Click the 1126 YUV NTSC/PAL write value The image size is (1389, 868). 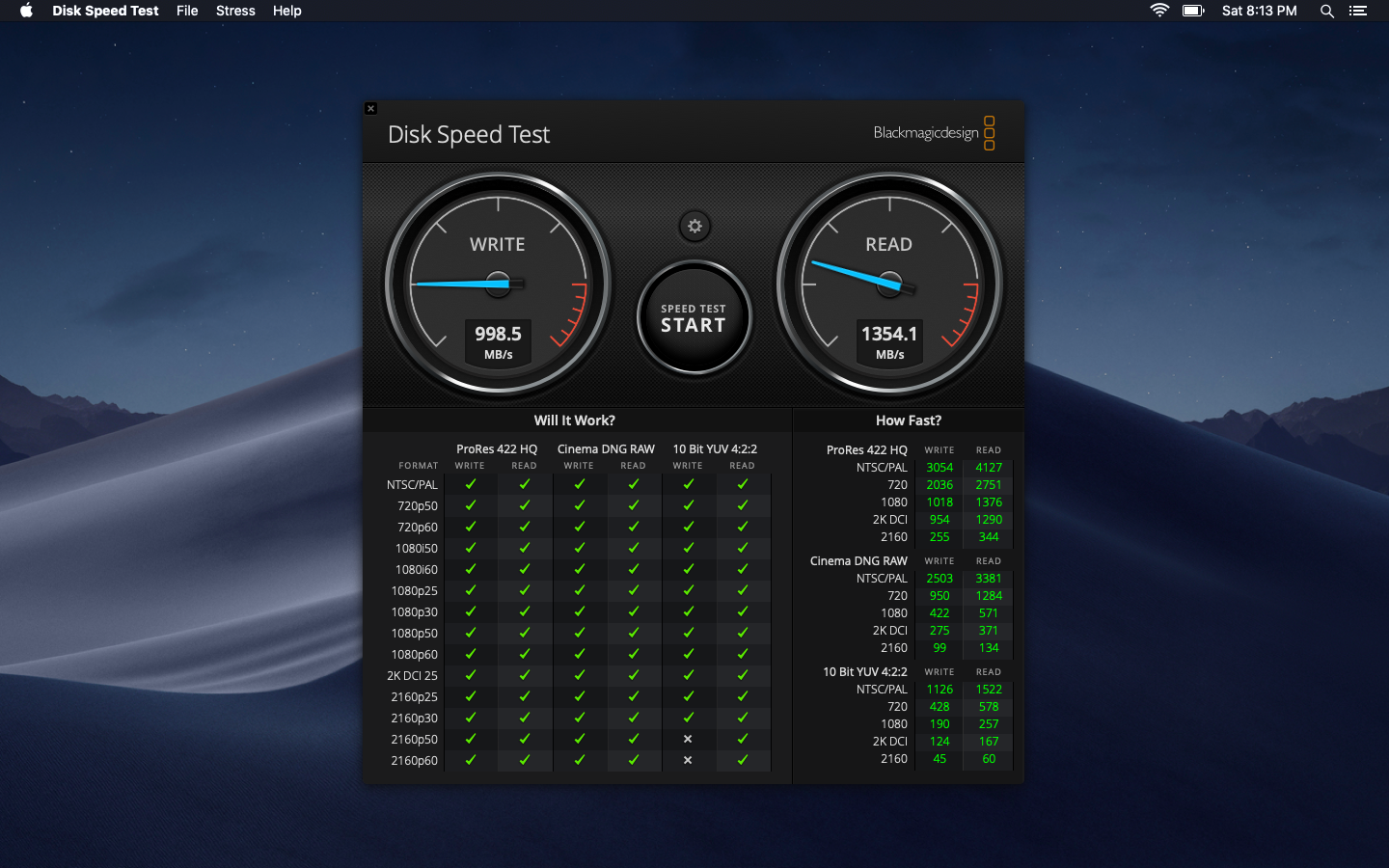click(940, 690)
